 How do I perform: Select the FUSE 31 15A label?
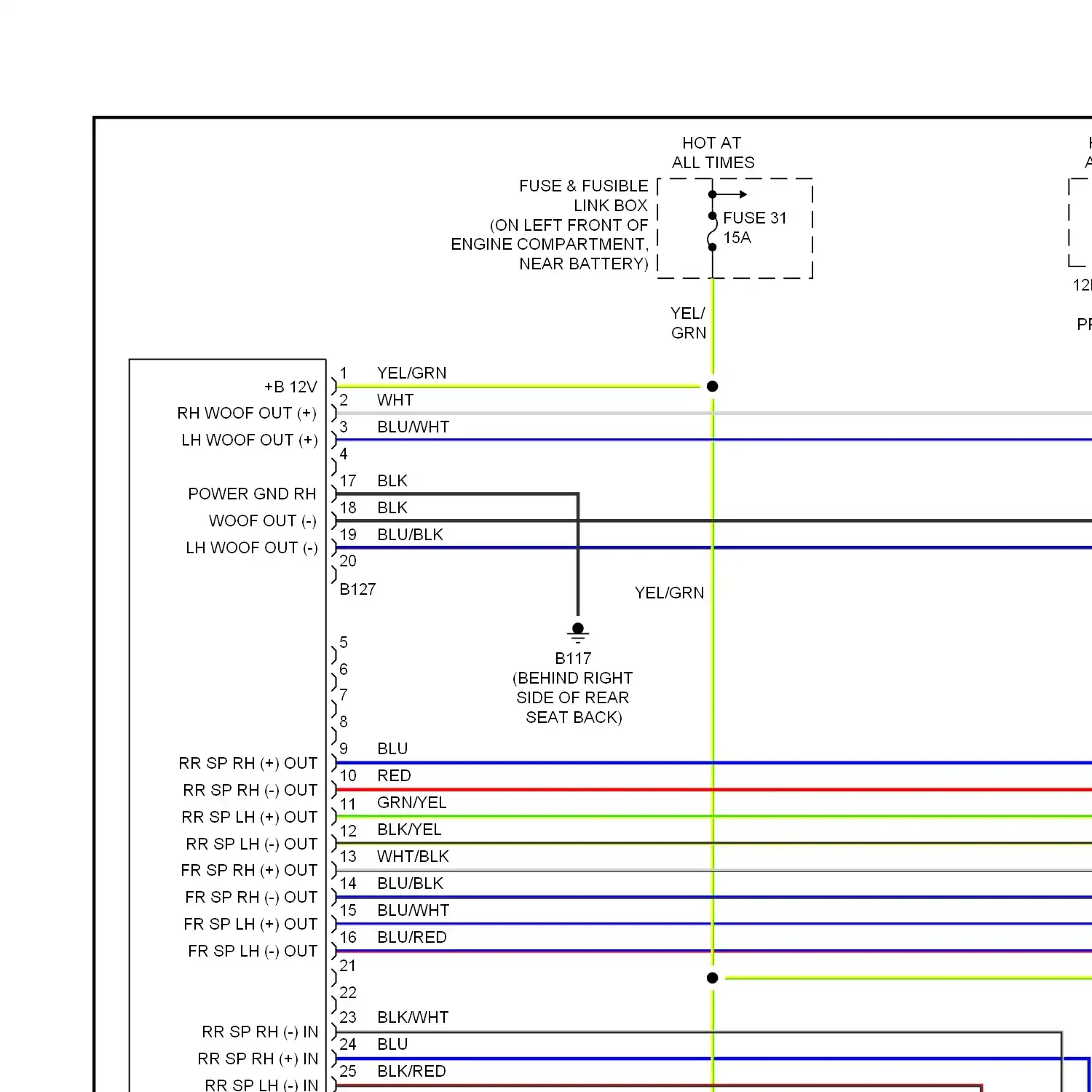click(x=755, y=228)
